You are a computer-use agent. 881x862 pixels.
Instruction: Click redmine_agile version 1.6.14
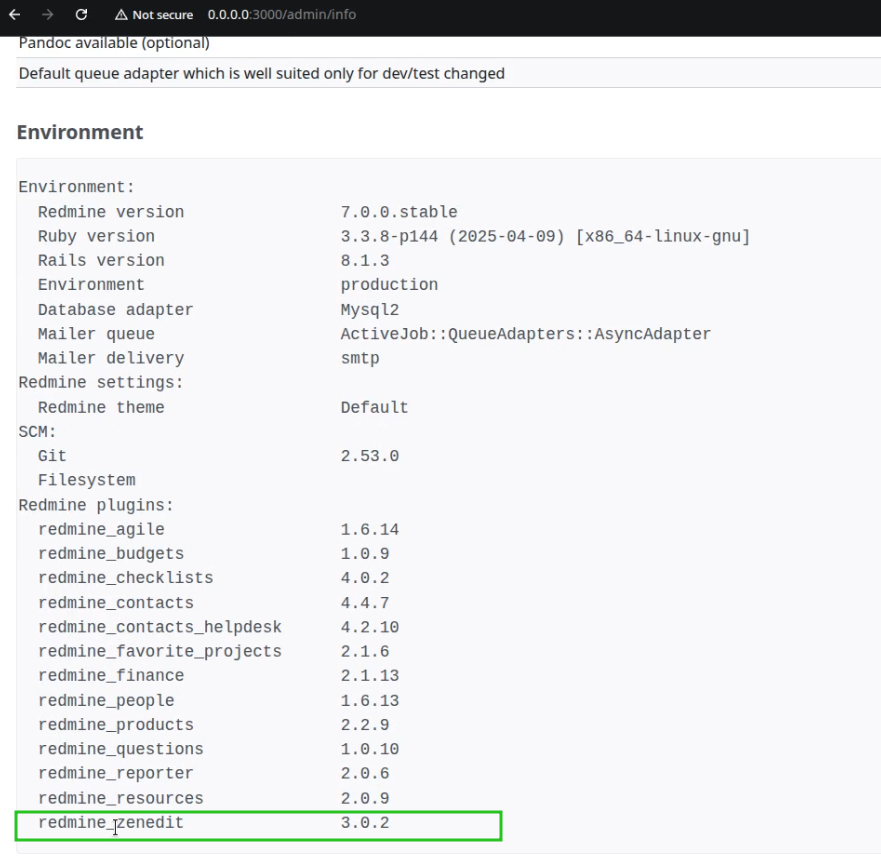pyautogui.click(x=370, y=529)
